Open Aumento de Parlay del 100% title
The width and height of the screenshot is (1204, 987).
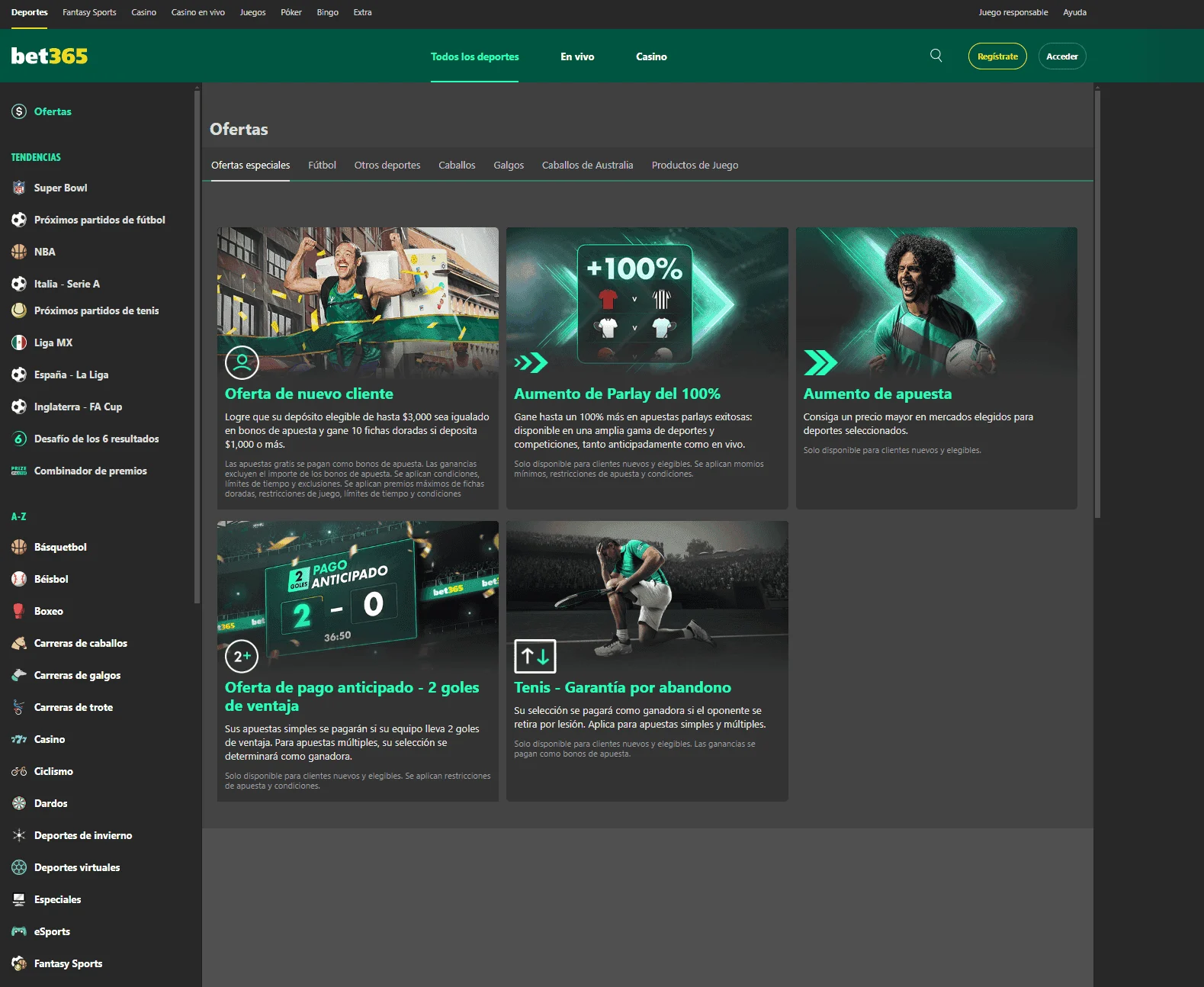pyautogui.click(x=617, y=394)
